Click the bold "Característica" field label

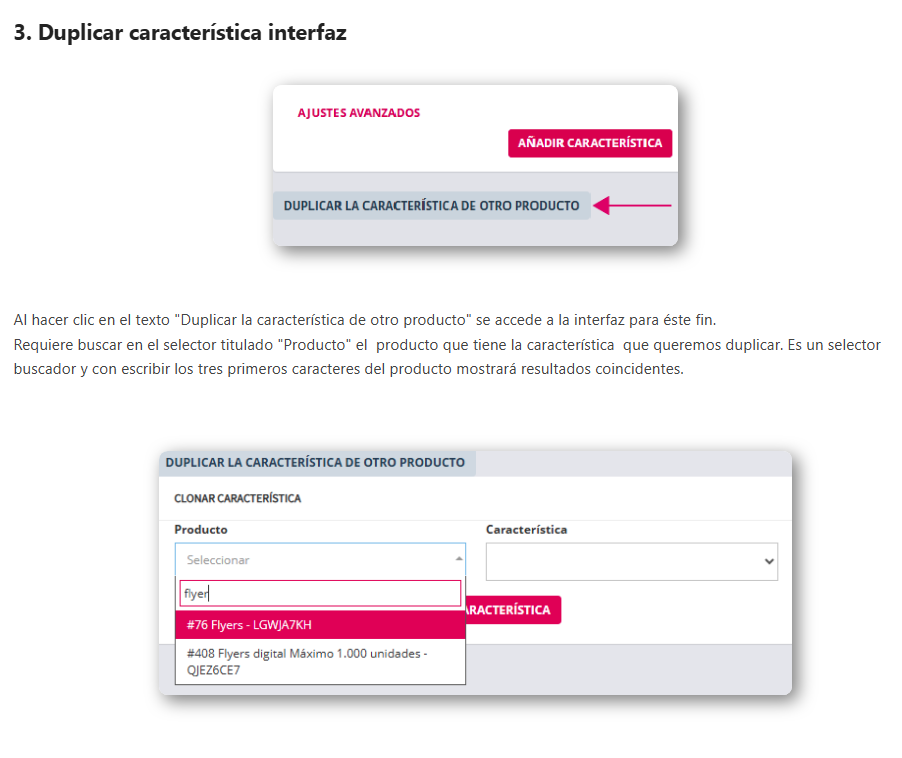pyautogui.click(x=526, y=529)
